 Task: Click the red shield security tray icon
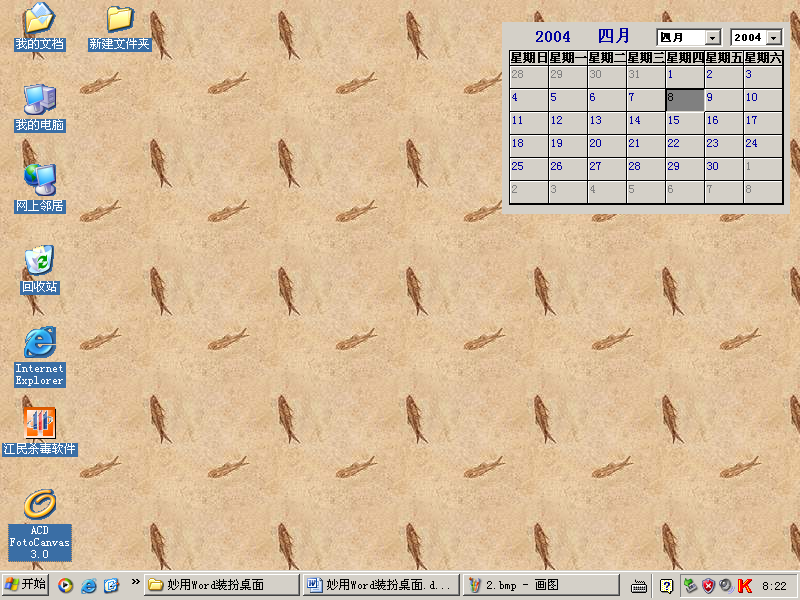(x=708, y=586)
